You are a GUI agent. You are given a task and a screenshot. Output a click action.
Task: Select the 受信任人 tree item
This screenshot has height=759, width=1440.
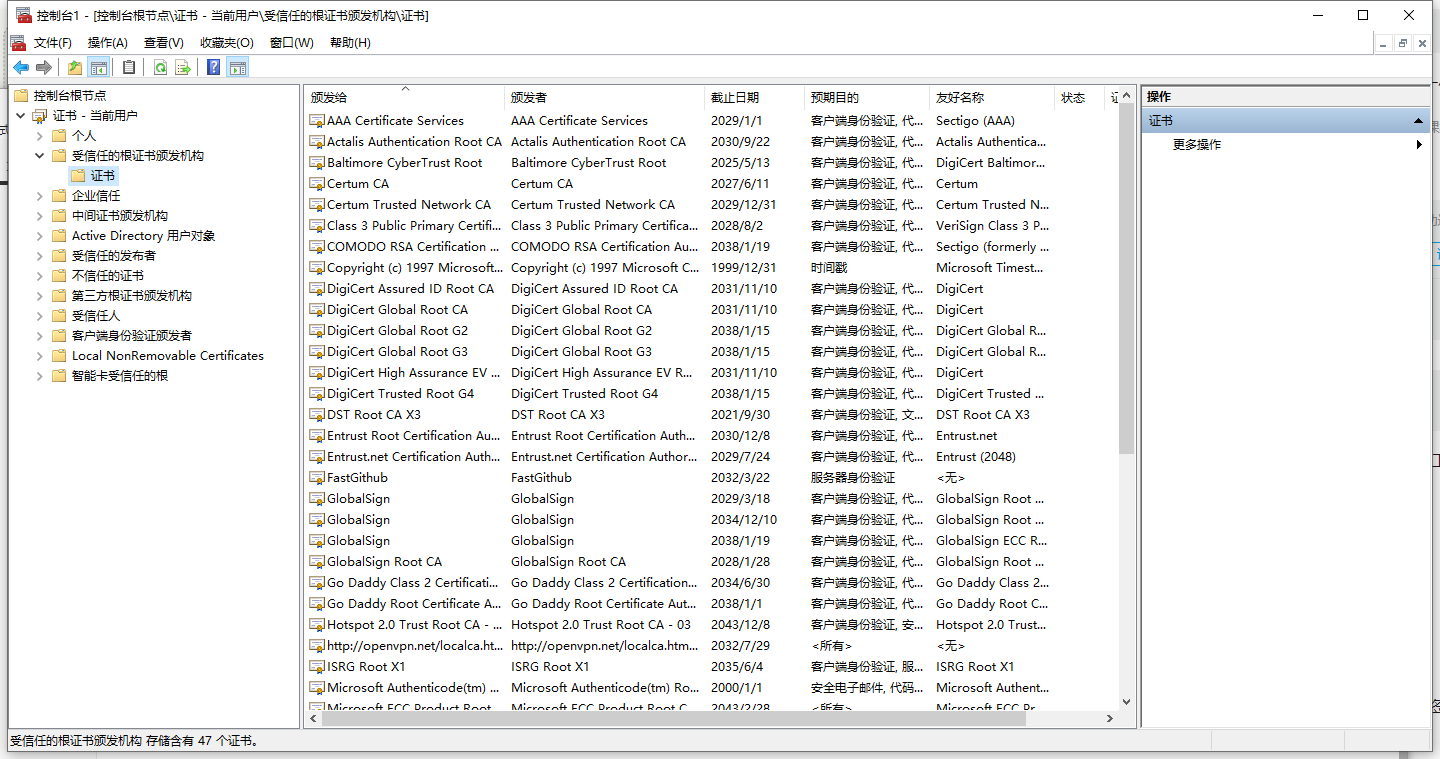pos(96,315)
